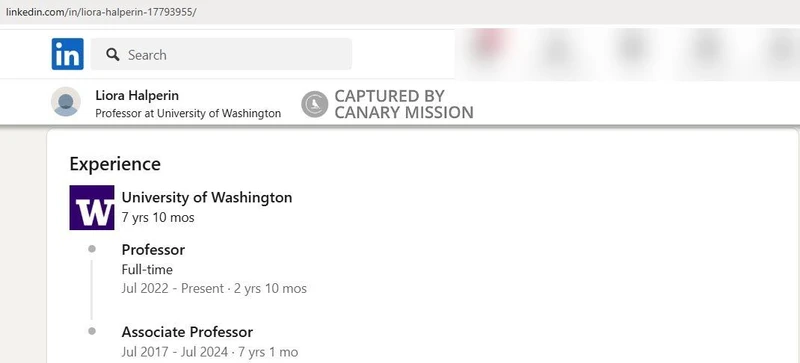The height and width of the screenshot is (363, 800).
Task: Select the Professor position title
Action: (x=153, y=250)
